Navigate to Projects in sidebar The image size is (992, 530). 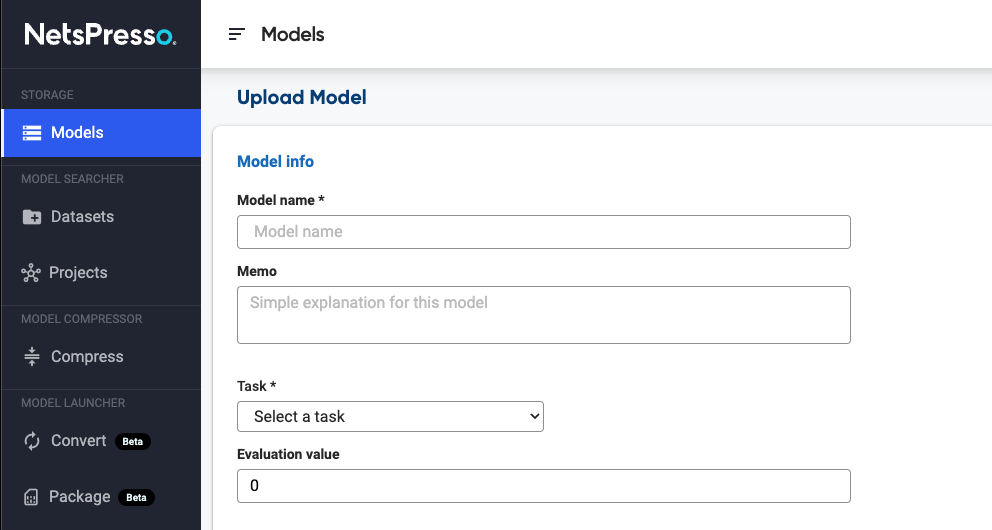[x=78, y=273]
